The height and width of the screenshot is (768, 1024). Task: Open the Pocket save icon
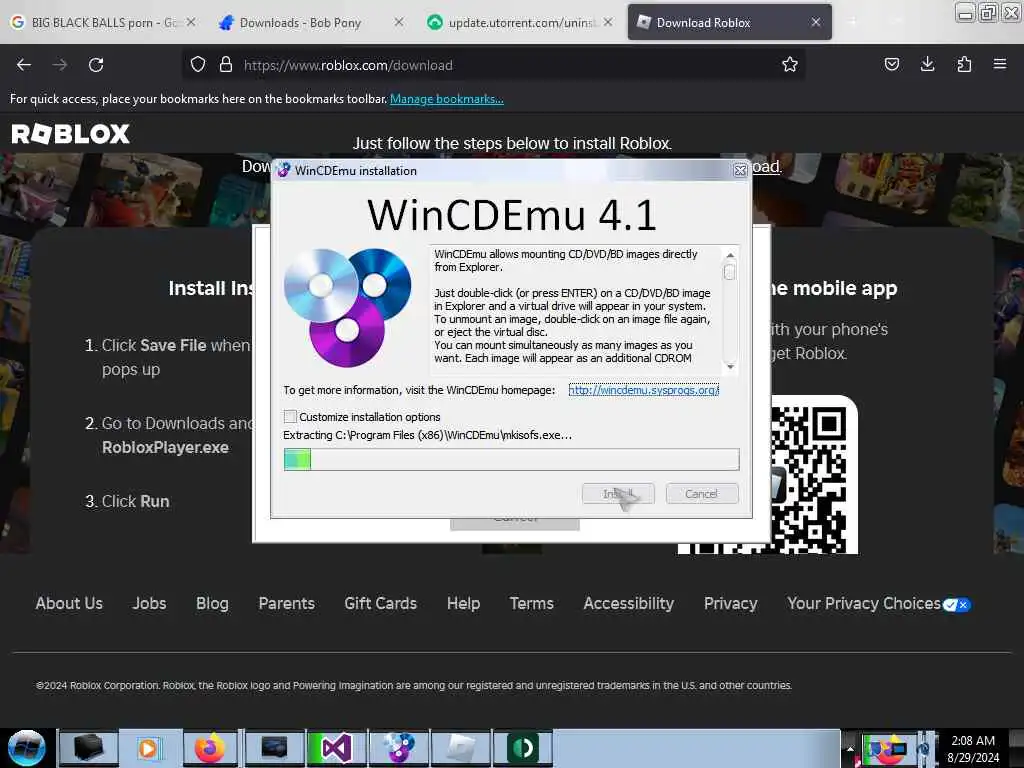[x=891, y=65]
